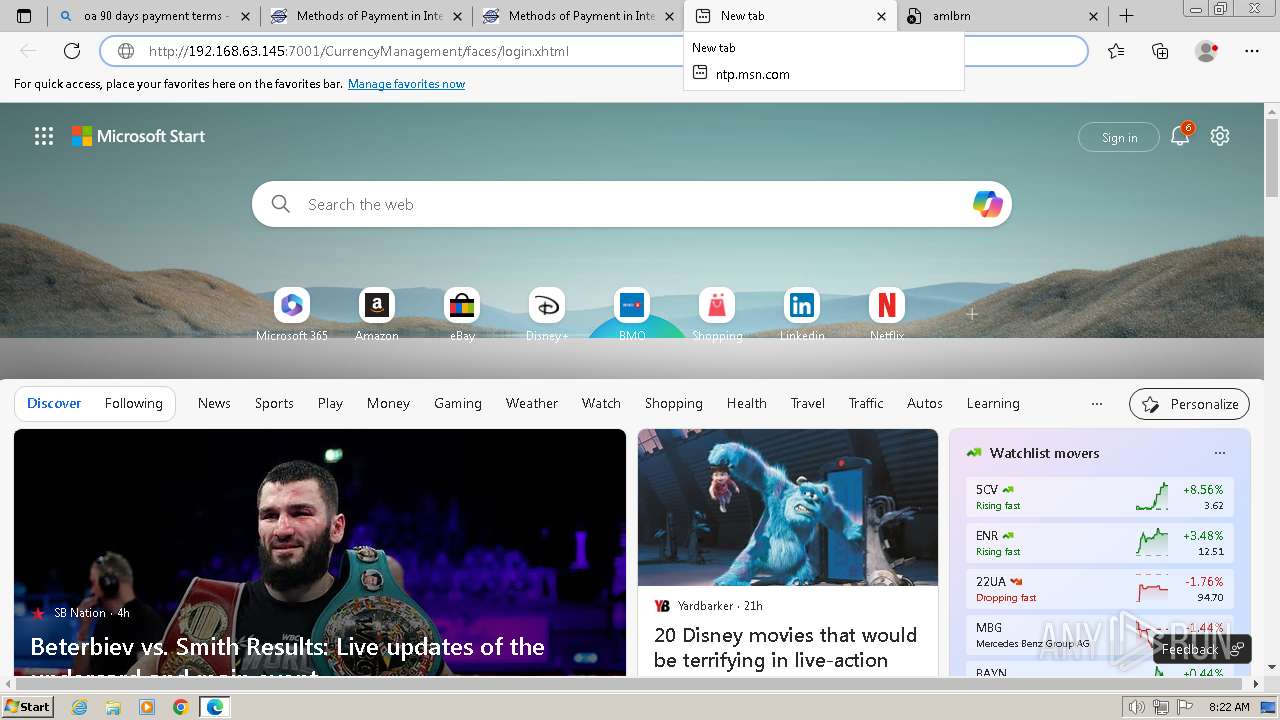Image resolution: width=1280 pixels, height=720 pixels.
Task: Open the Gaming category
Action: coord(458,403)
